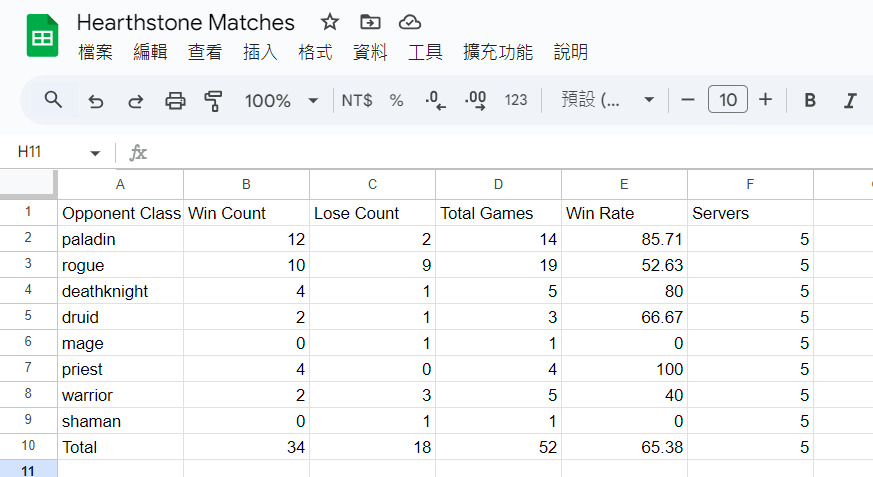Open the 插入 (Insert) menu

pos(260,52)
